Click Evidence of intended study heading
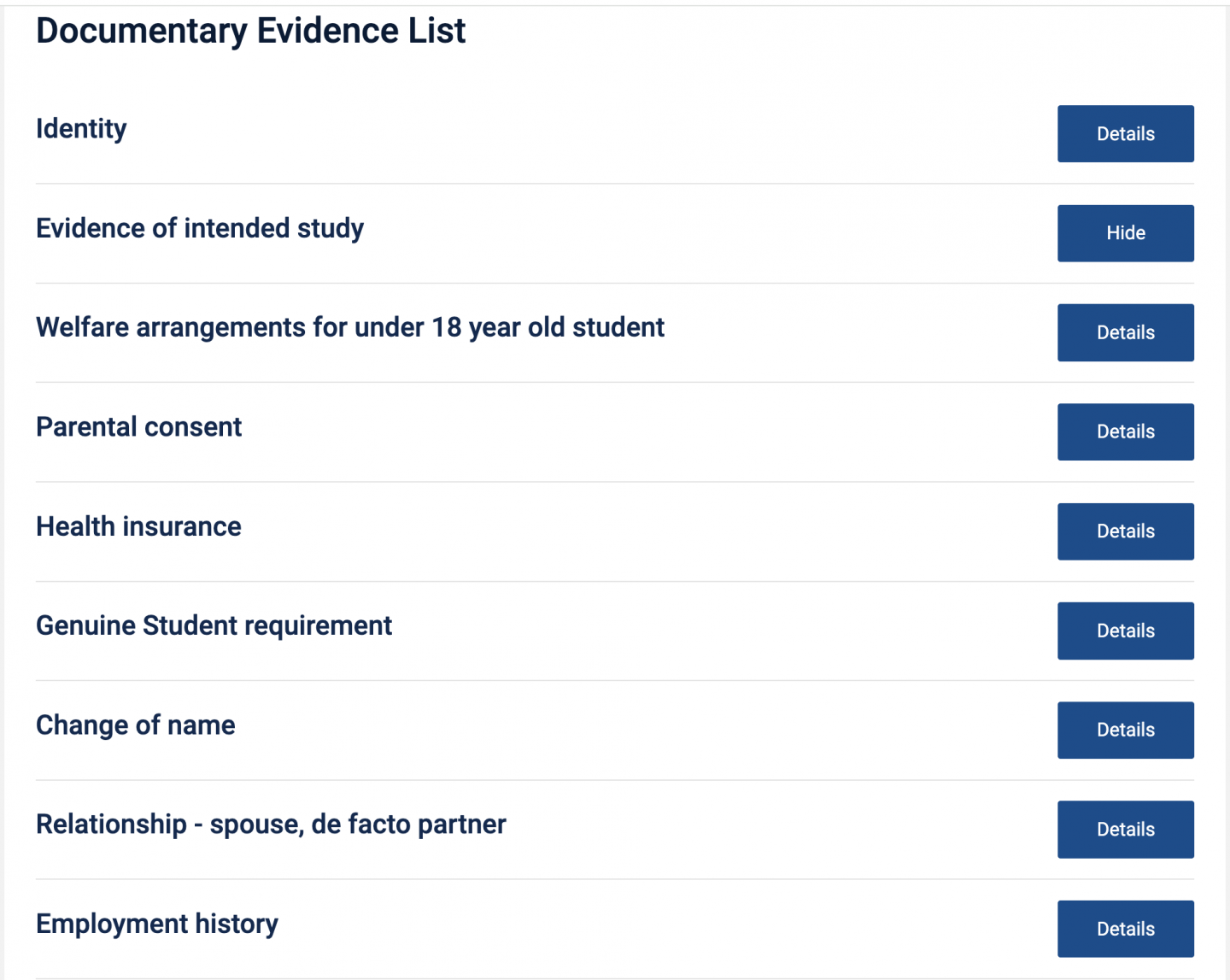This screenshot has height=980, width=1230. pyautogui.click(x=200, y=229)
